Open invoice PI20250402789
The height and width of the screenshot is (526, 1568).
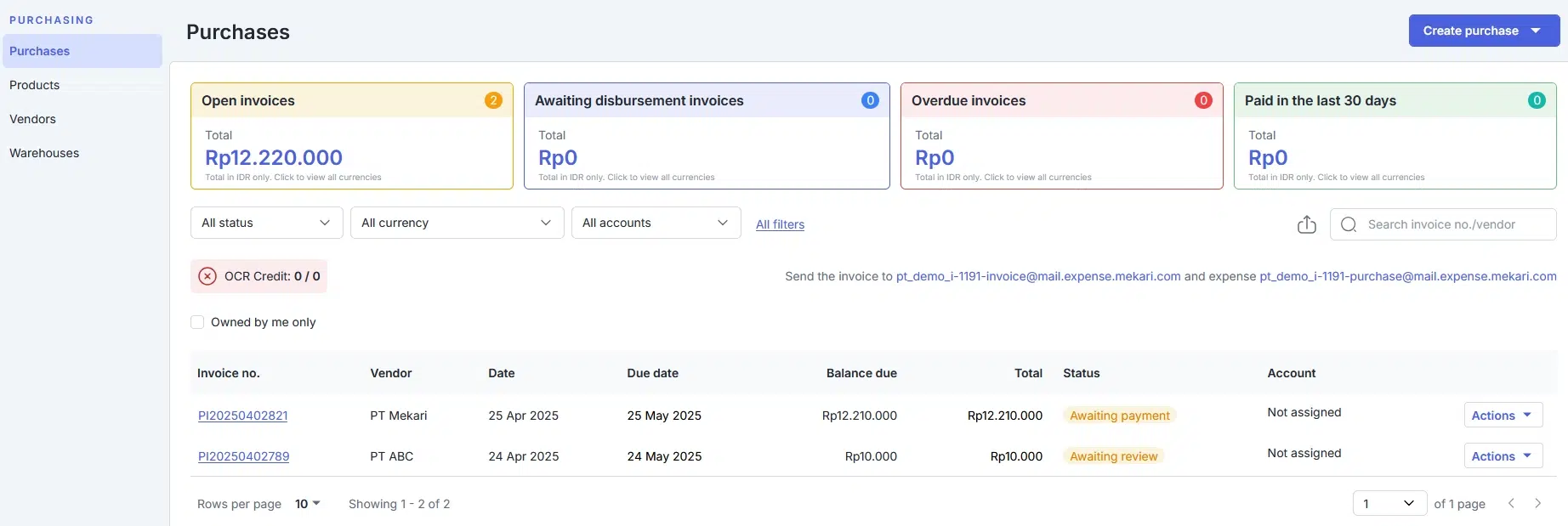[244, 456]
